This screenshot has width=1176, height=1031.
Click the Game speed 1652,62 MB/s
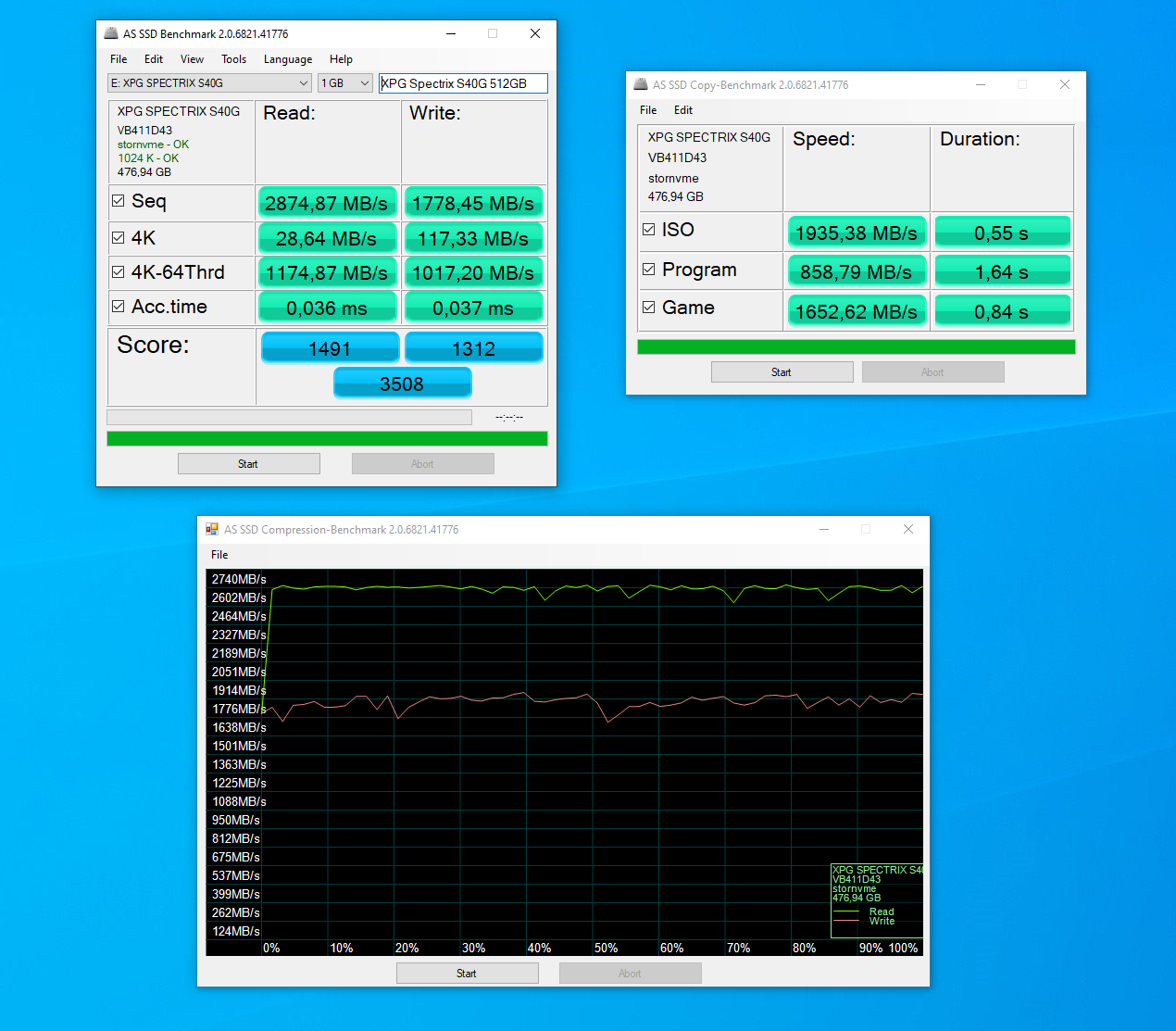(x=857, y=311)
